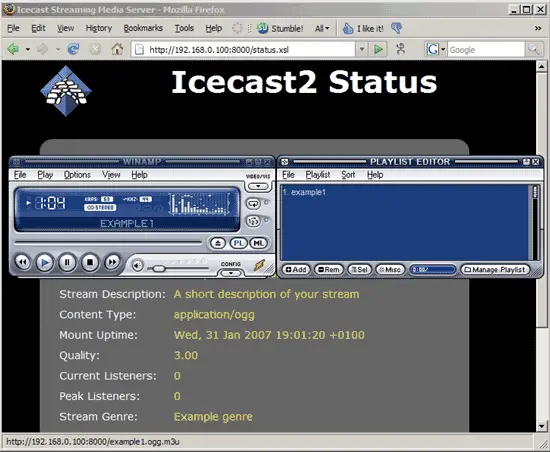This screenshot has height=452, width=550.
Task: Expand the Winamp VIDEO/VIS drawer arrow
Action: (x=258, y=186)
